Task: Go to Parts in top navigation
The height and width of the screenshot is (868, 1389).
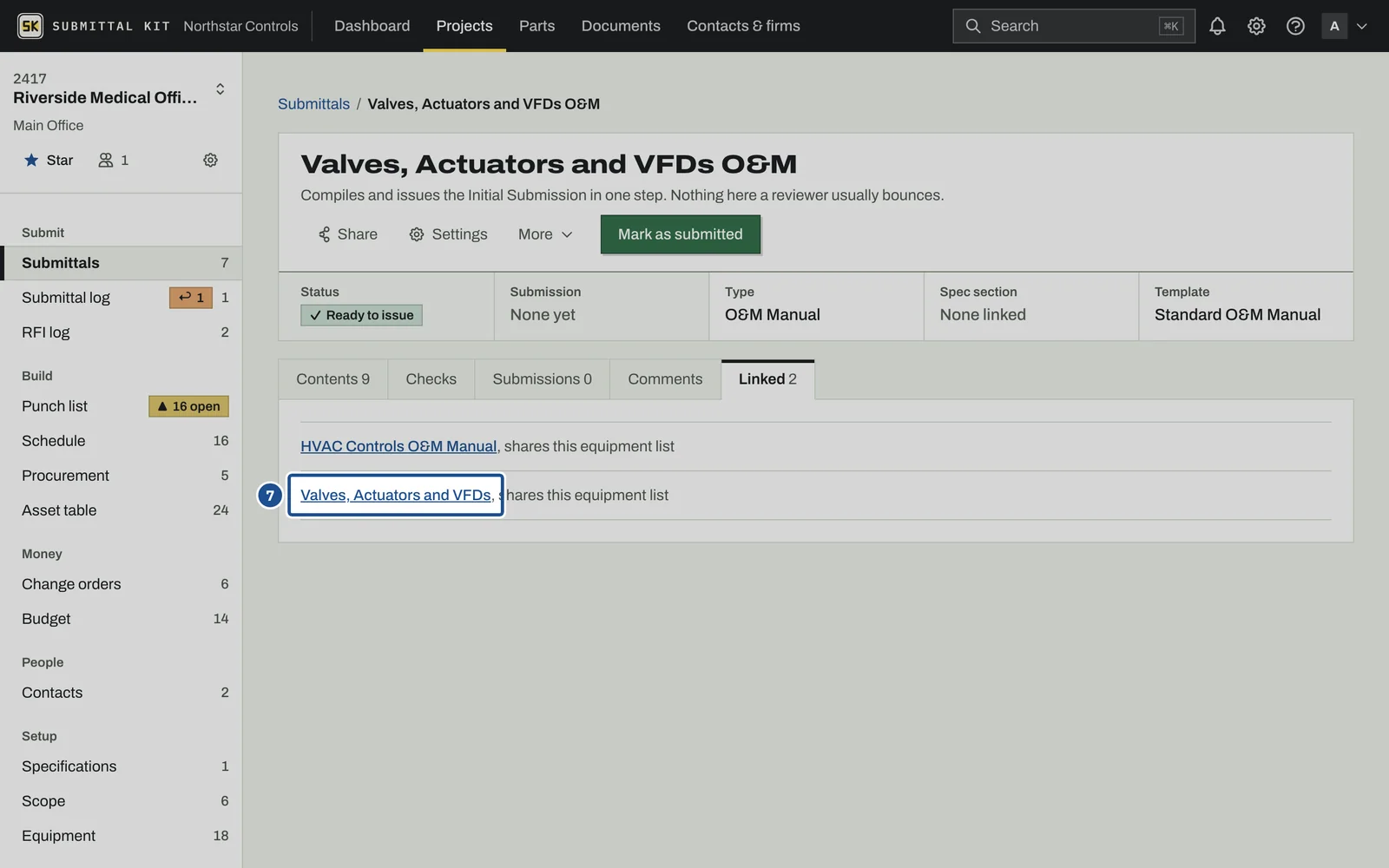Action: 537,26
